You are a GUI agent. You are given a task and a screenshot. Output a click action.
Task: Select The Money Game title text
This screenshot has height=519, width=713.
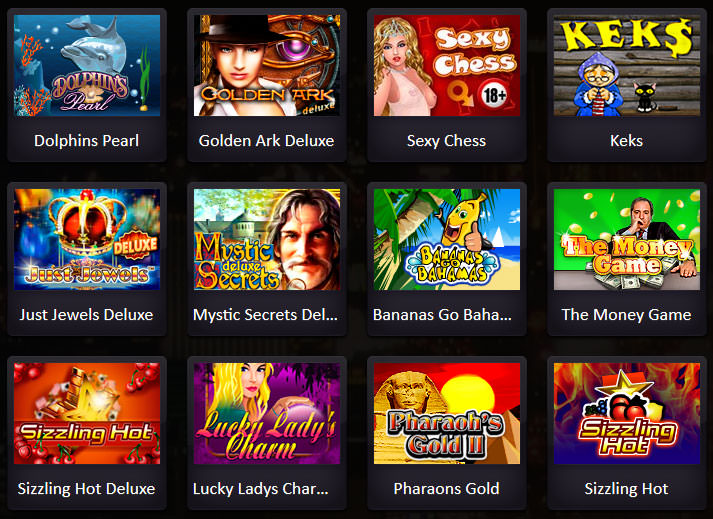click(627, 315)
